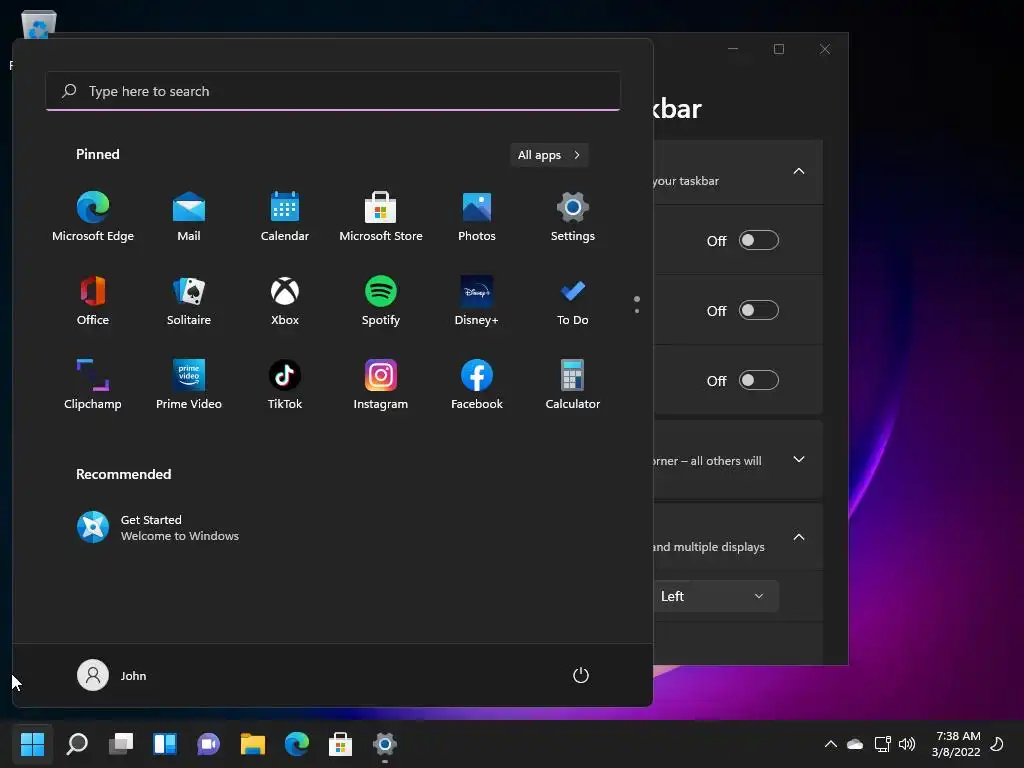The width and height of the screenshot is (1024, 768).
Task: Open Settings from the pinned apps
Action: (x=573, y=217)
